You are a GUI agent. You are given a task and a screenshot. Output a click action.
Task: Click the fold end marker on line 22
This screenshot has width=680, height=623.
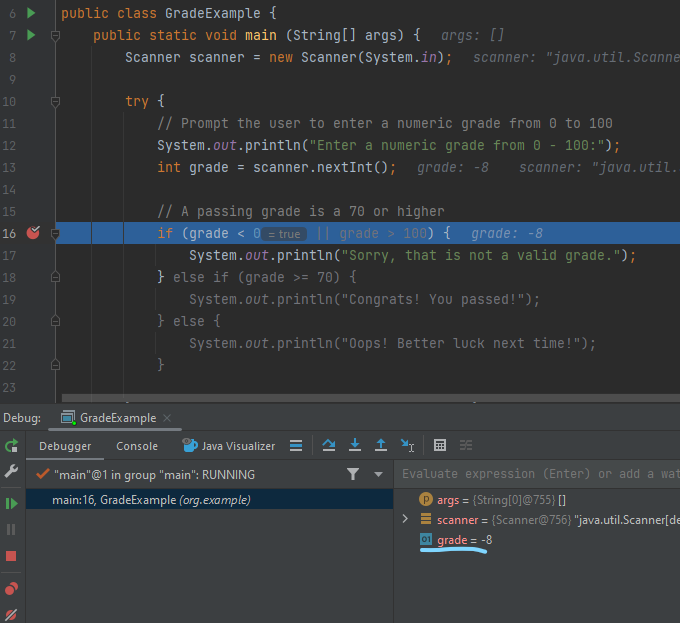pyautogui.click(x=55, y=365)
